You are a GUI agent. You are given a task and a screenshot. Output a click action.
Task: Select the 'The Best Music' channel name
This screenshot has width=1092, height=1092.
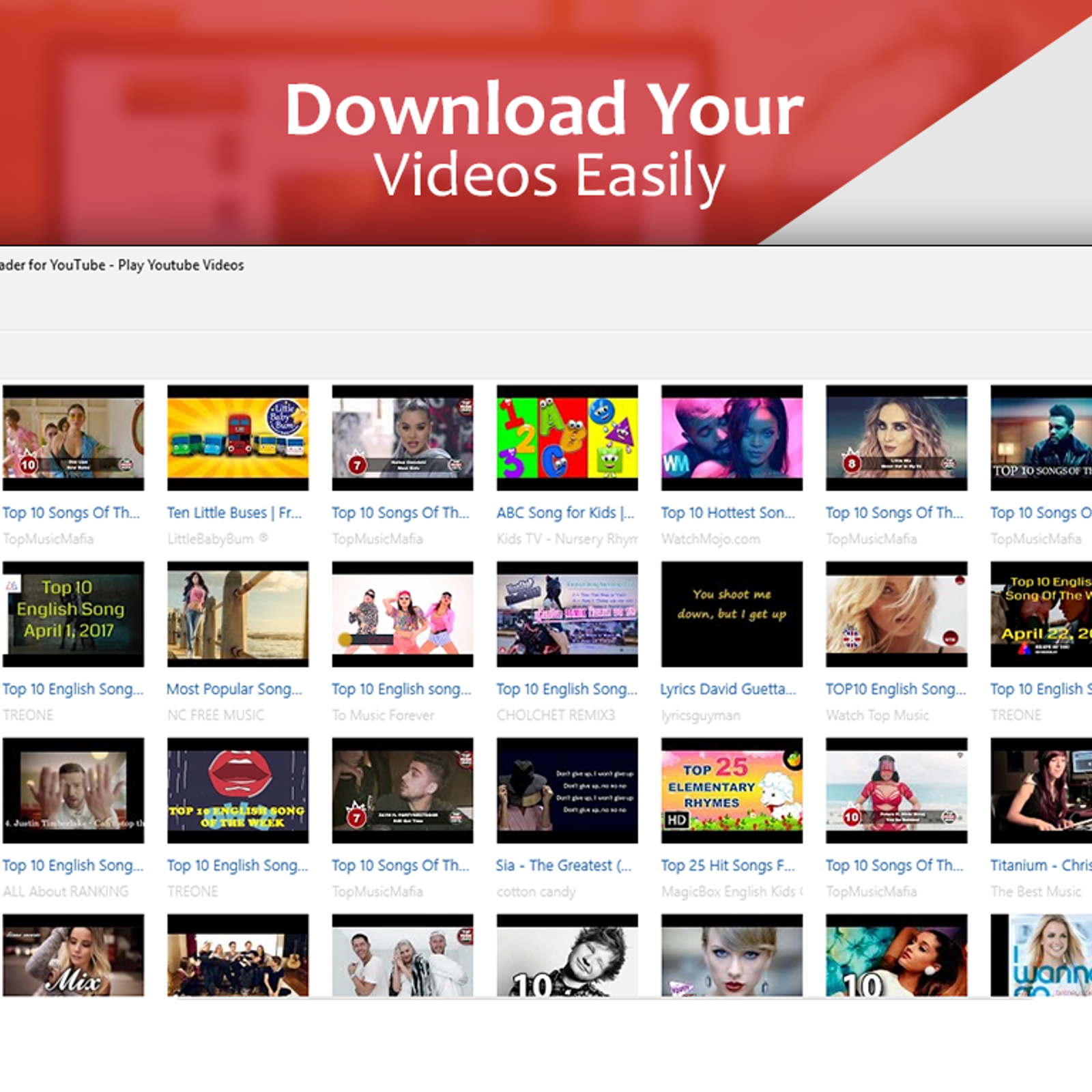(1035, 891)
